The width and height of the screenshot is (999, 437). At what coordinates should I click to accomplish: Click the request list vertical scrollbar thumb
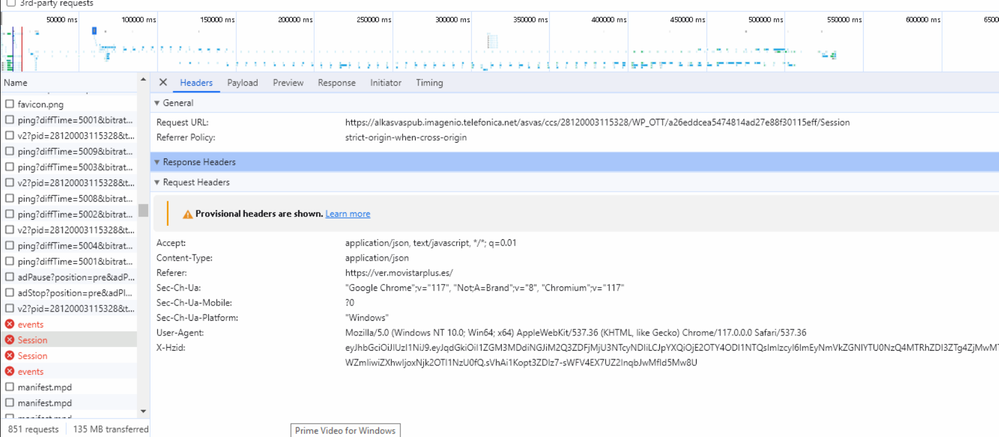point(143,210)
